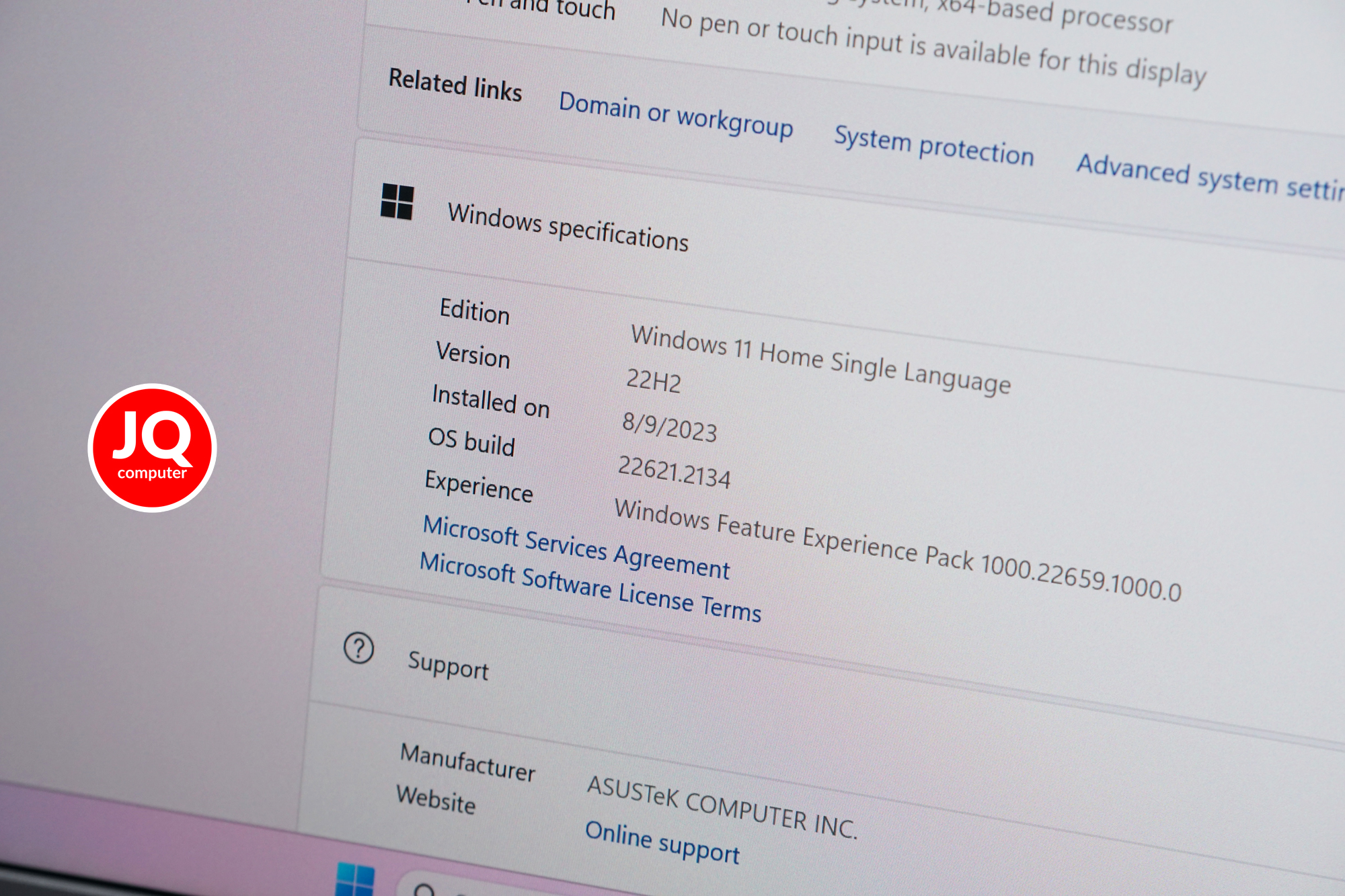Click the Windows logo beside Windows specifications

(x=397, y=201)
